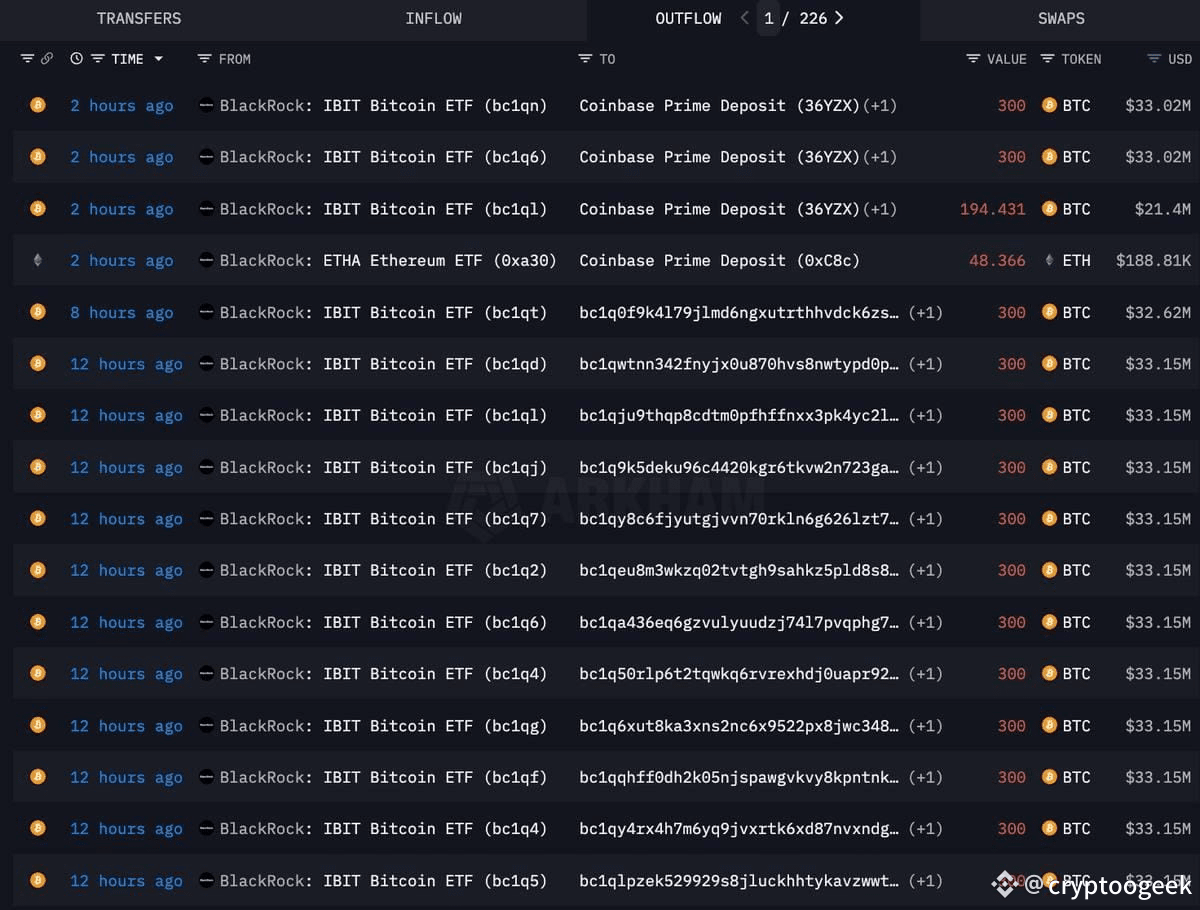This screenshot has width=1200, height=910.
Task: Open address bc1qlpzek529929s8jluckhhtykavzwwt
Action: click(739, 880)
